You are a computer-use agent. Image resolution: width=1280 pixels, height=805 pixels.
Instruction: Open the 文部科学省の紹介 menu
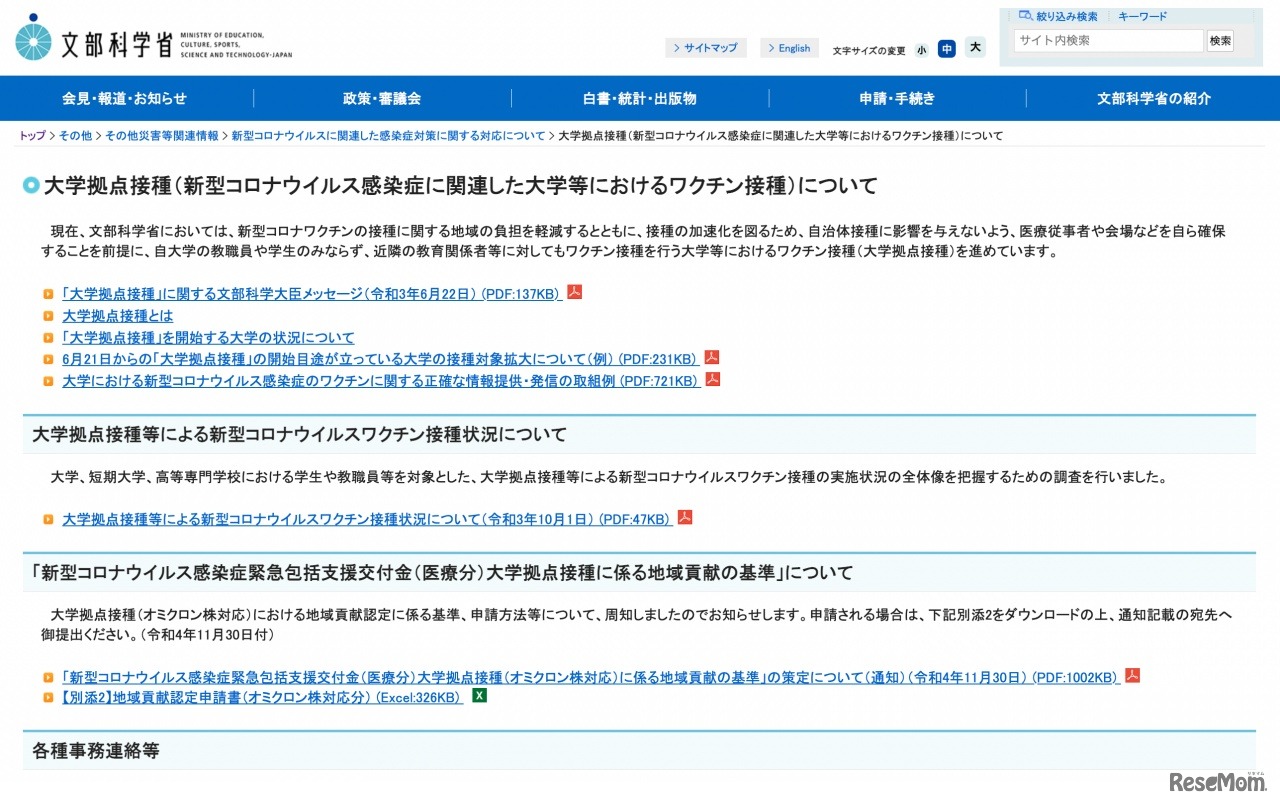tap(1152, 98)
